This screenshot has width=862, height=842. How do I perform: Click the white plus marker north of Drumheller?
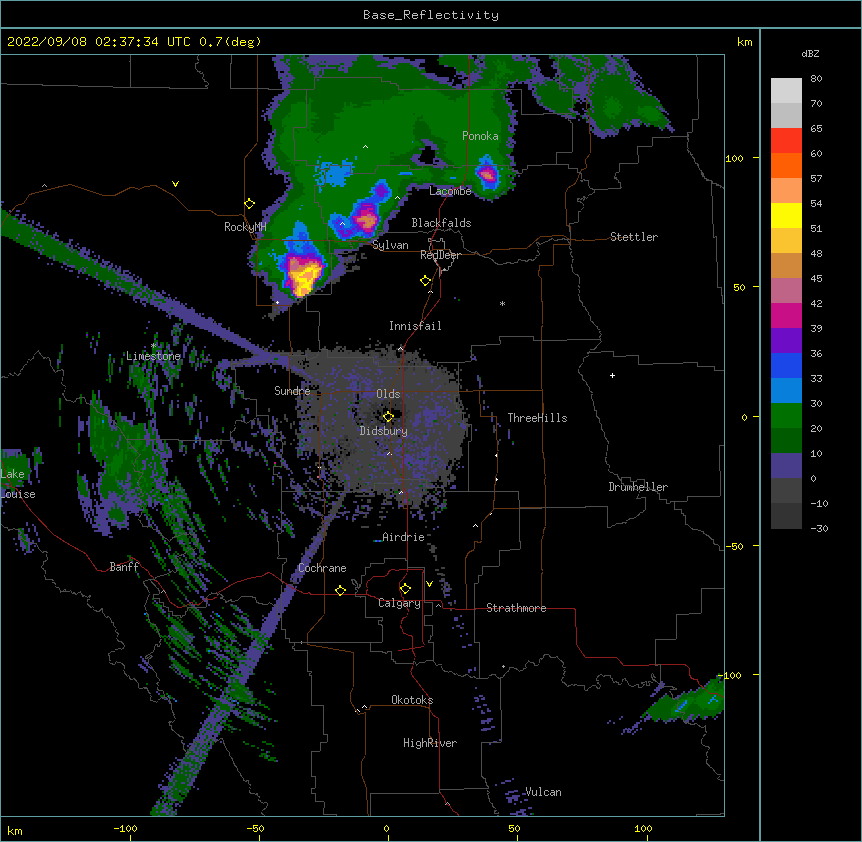click(612, 375)
